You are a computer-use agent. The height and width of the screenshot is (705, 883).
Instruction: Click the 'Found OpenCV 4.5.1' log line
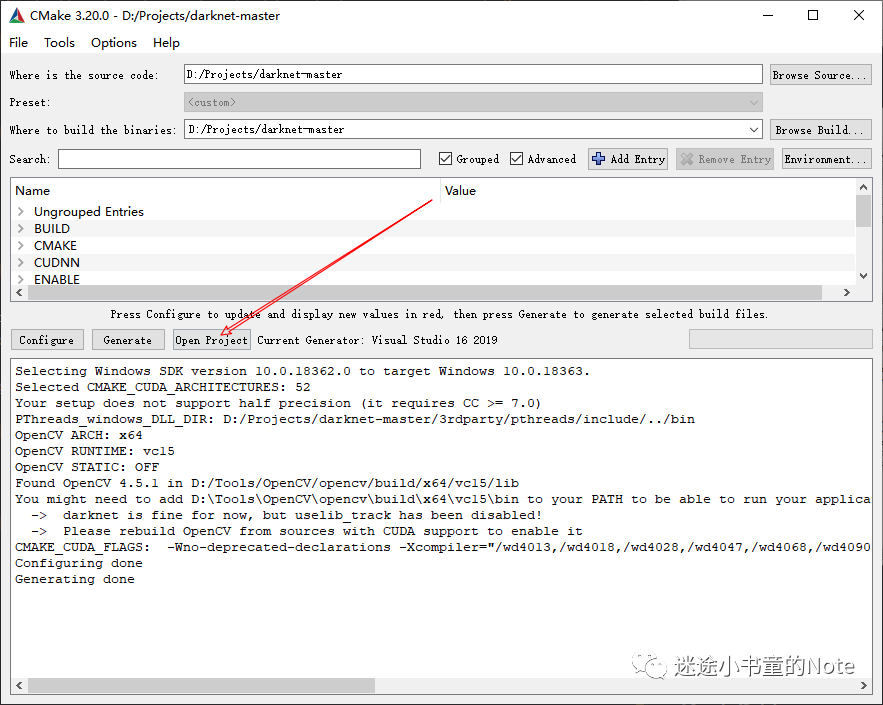(x=267, y=484)
